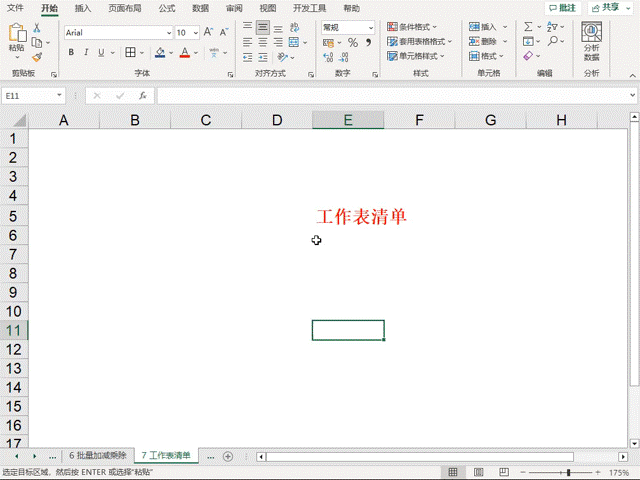Open 单元格样式 cell styles menu

pyautogui.click(x=416, y=56)
